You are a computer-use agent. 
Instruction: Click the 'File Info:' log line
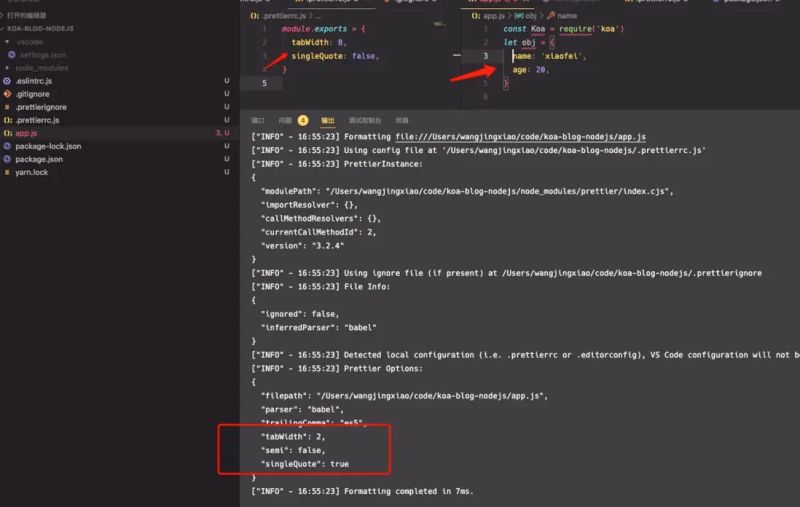(x=320, y=287)
